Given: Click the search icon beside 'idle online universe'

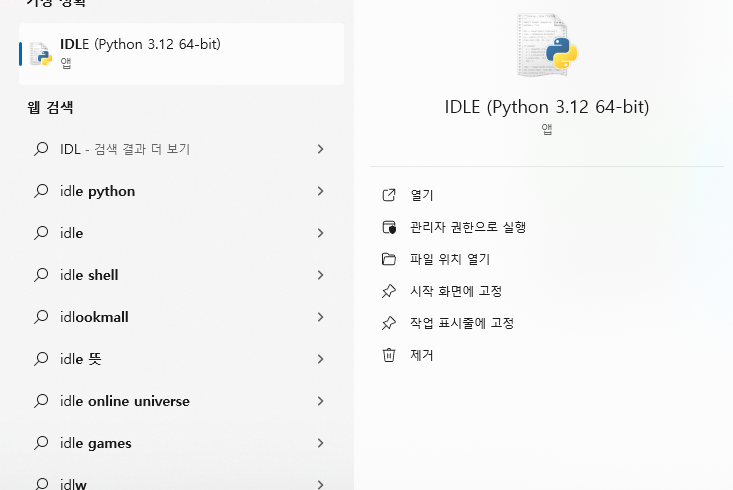Looking at the screenshot, I should coord(41,401).
